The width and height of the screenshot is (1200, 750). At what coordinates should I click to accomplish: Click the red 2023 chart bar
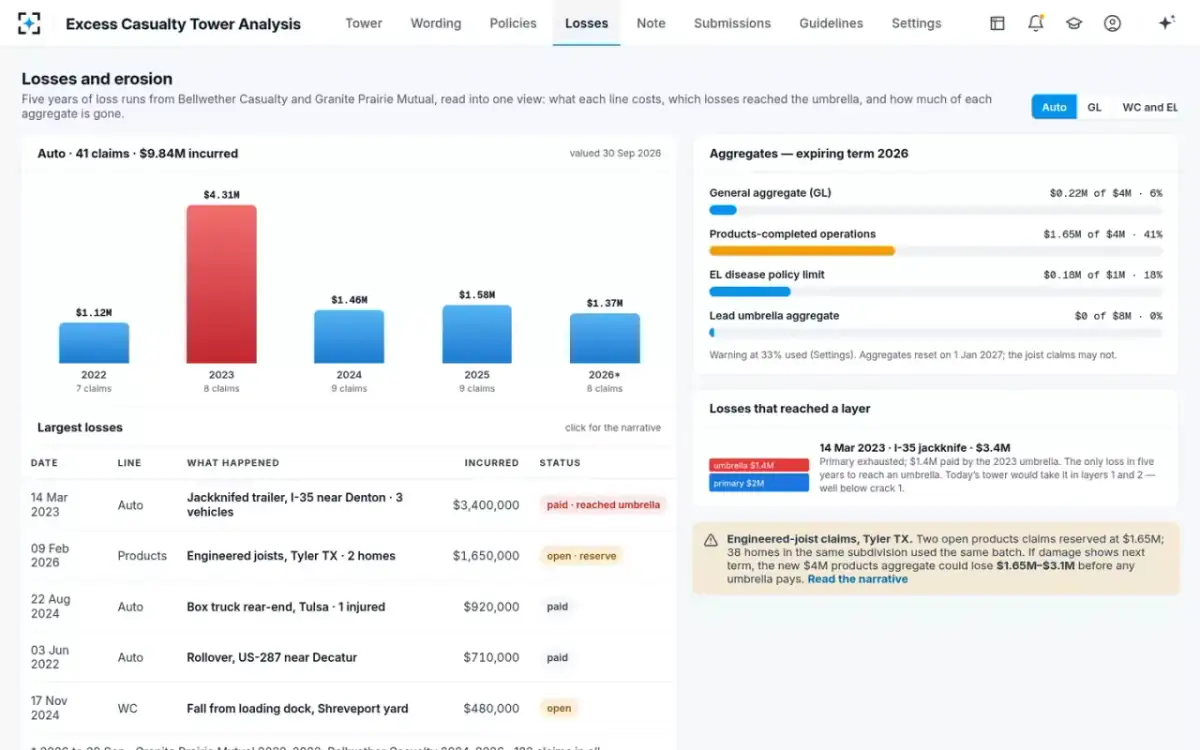[x=221, y=284]
